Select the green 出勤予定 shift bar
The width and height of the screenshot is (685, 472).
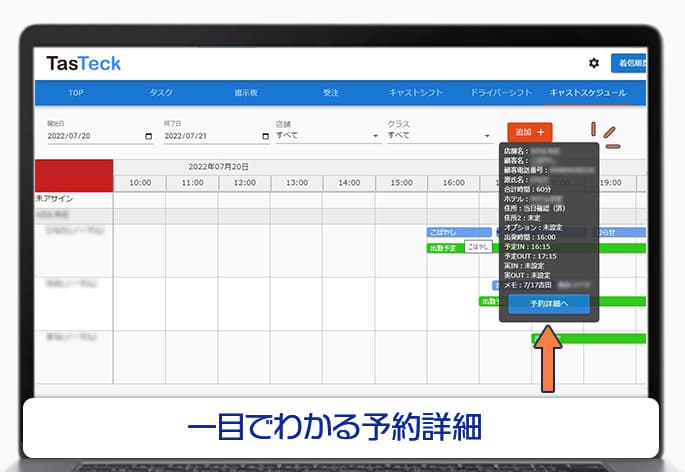coord(444,247)
